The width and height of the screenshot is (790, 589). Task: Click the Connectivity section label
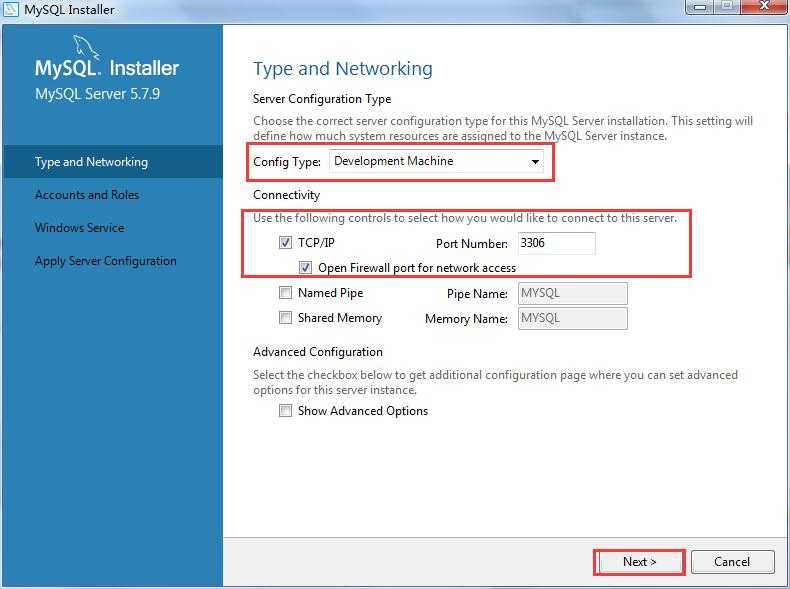[x=286, y=195]
